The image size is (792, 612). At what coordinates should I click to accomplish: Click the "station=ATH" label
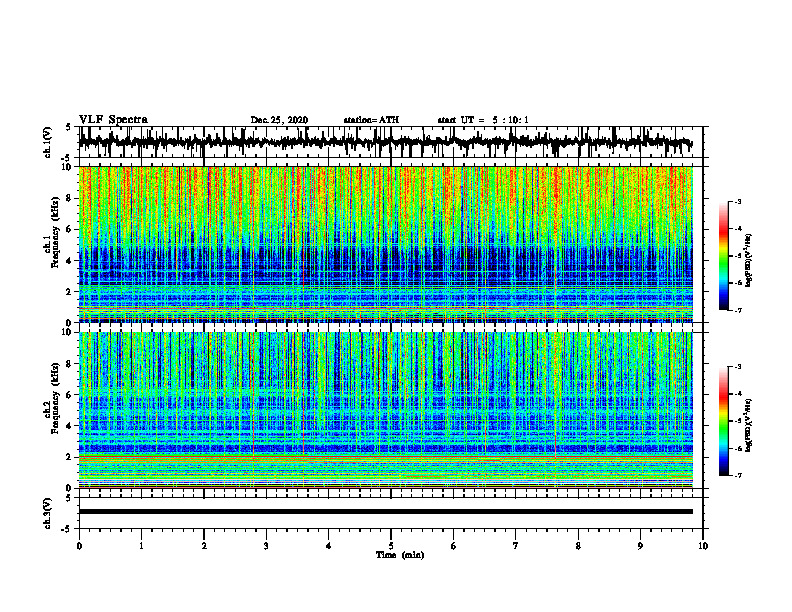[371, 120]
